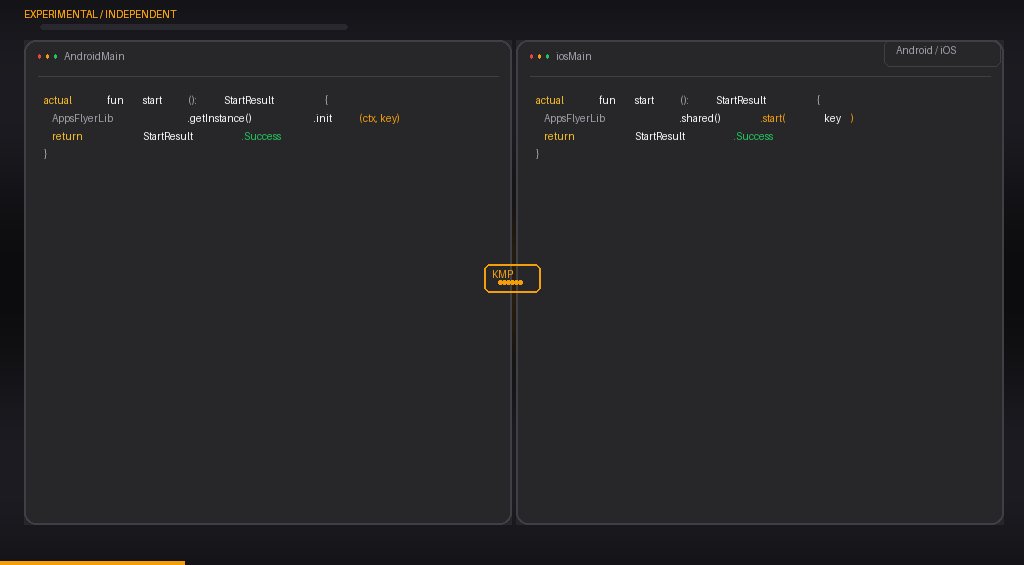Click 'actual' keyword in iosMain code
Screen dimensions: 1024x565
click(549, 101)
